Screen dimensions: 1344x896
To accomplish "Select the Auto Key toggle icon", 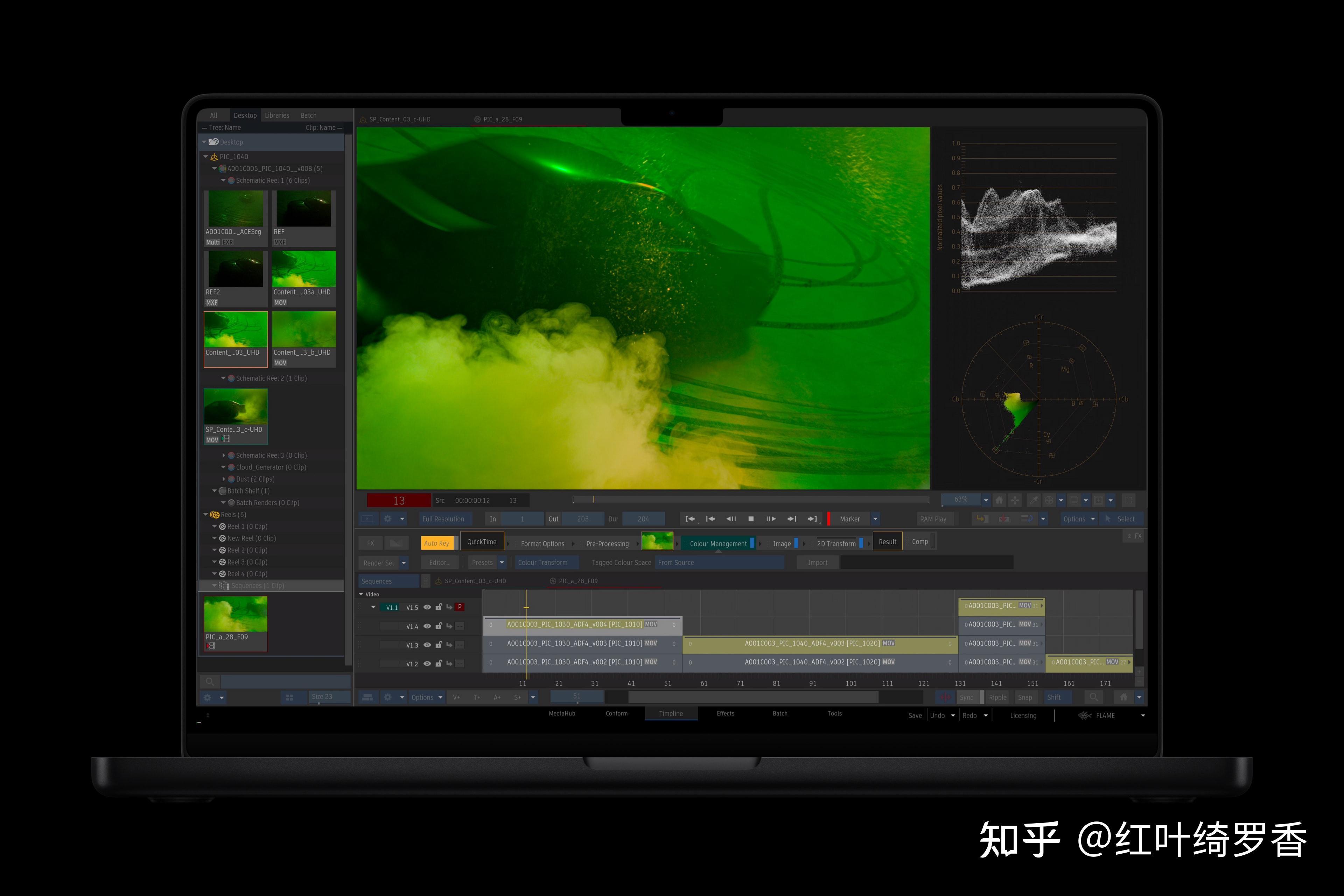I will [x=438, y=543].
